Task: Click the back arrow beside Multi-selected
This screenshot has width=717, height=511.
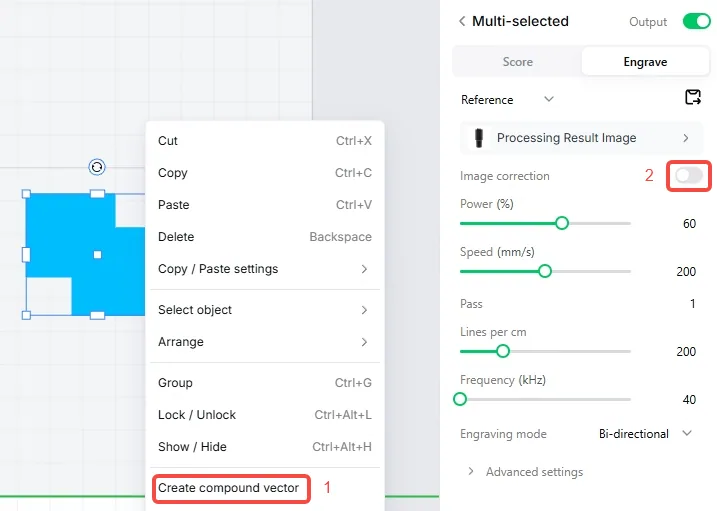Action: click(x=462, y=21)
